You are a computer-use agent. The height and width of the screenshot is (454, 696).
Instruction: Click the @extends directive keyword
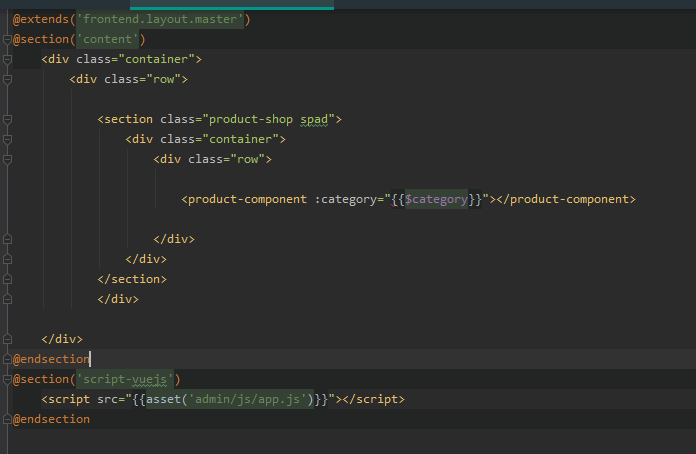tap(41, 20)
